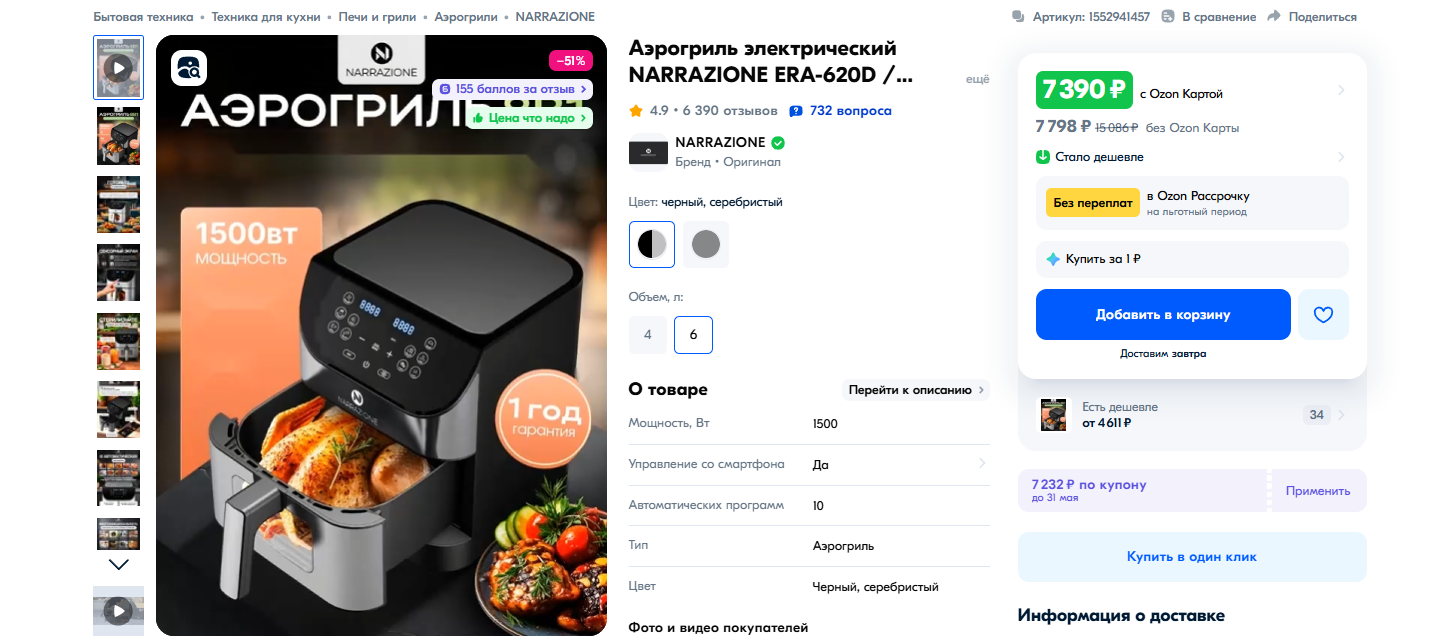Open the NARRAZIONE brand logo

(x=648, y=152)
